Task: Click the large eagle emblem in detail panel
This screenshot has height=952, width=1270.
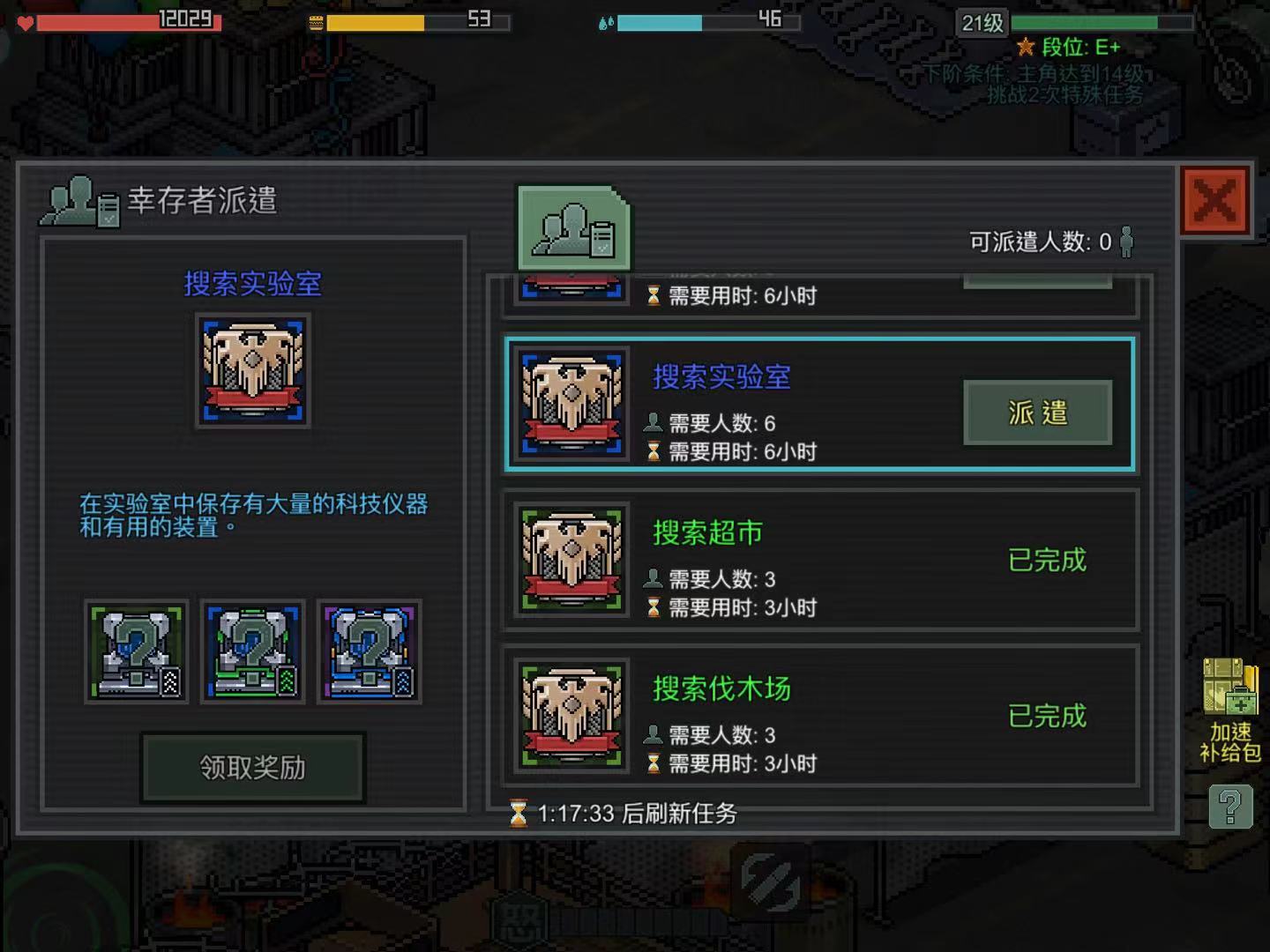Action: tap(253, 371)
